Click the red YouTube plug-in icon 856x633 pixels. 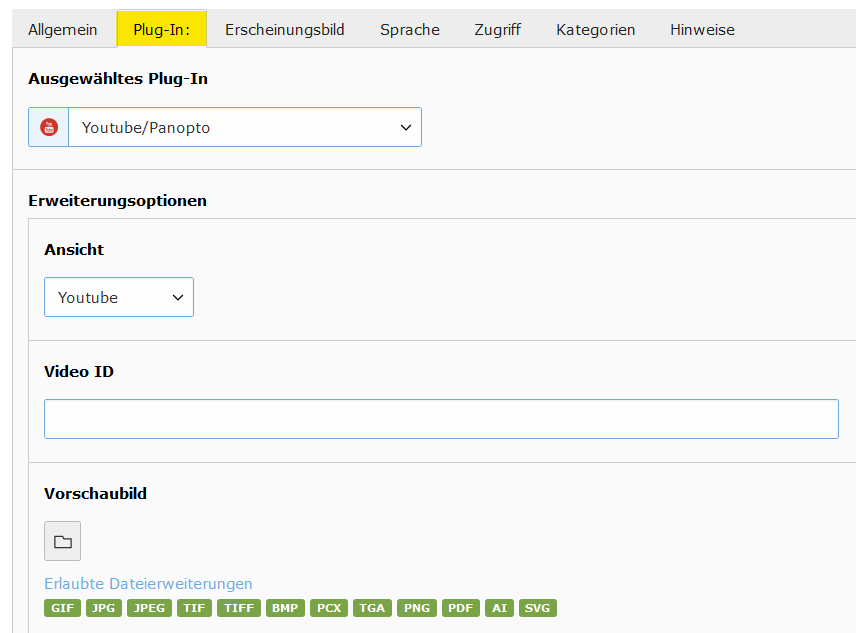click(49, 127)
